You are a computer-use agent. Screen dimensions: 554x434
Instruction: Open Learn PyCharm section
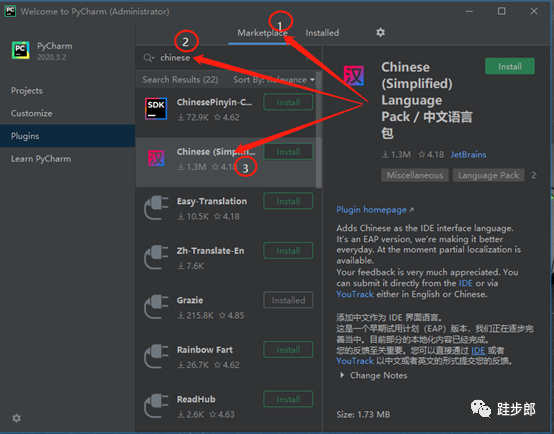pos(41,159)
